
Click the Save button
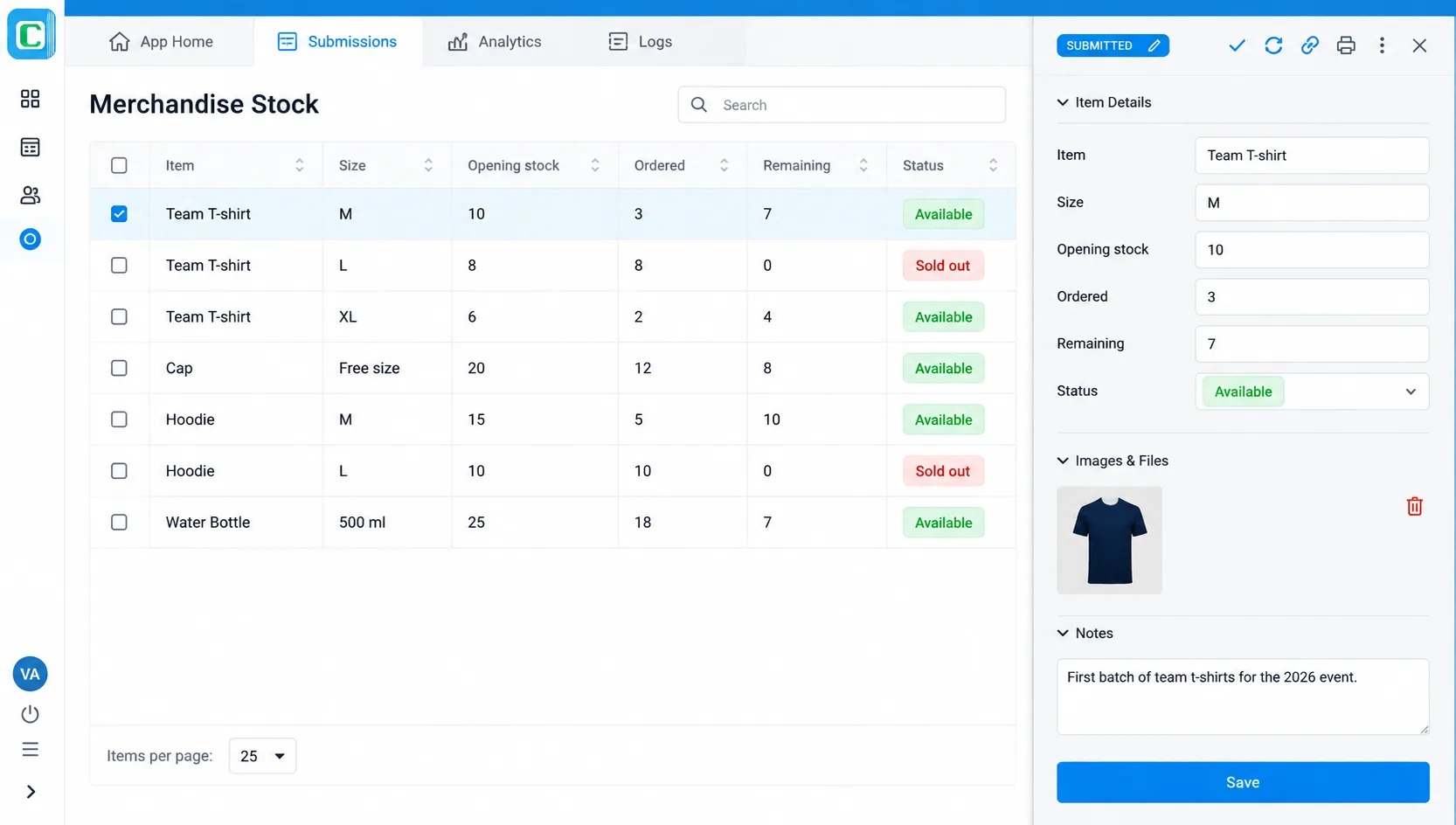(1243, 782)
